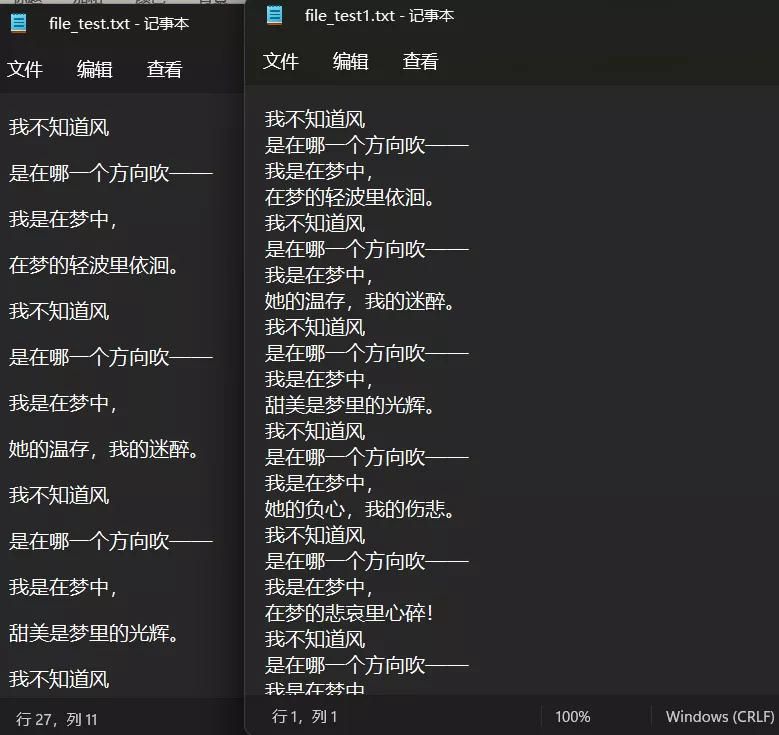This screenshot has width=779, height=735.
Task: Click the Notepad icon in file_test.txt window
Action: click(18, 23)
